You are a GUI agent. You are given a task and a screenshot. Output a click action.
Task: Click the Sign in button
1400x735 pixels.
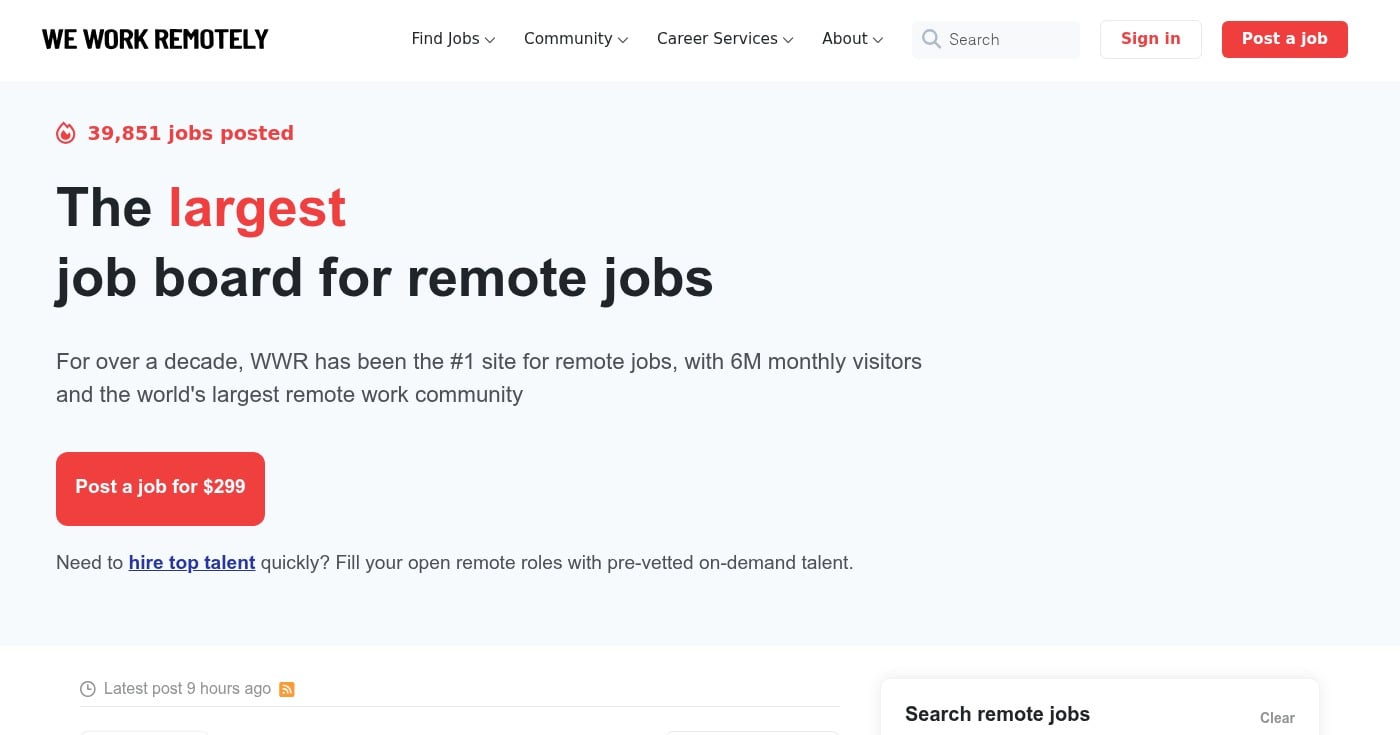(x=1150, y=39)
